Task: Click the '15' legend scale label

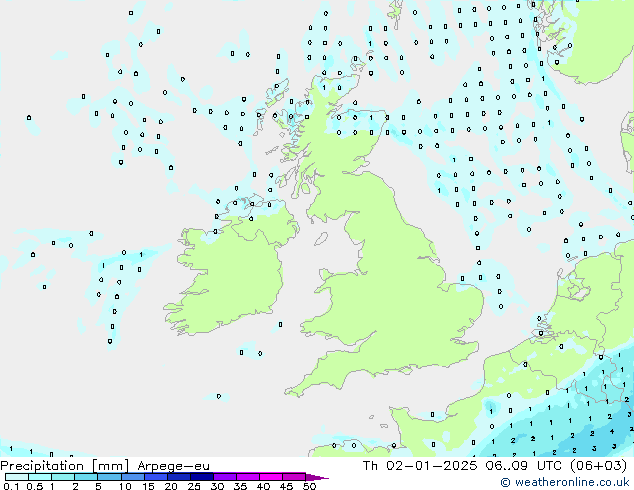Action: click(148, 486)
